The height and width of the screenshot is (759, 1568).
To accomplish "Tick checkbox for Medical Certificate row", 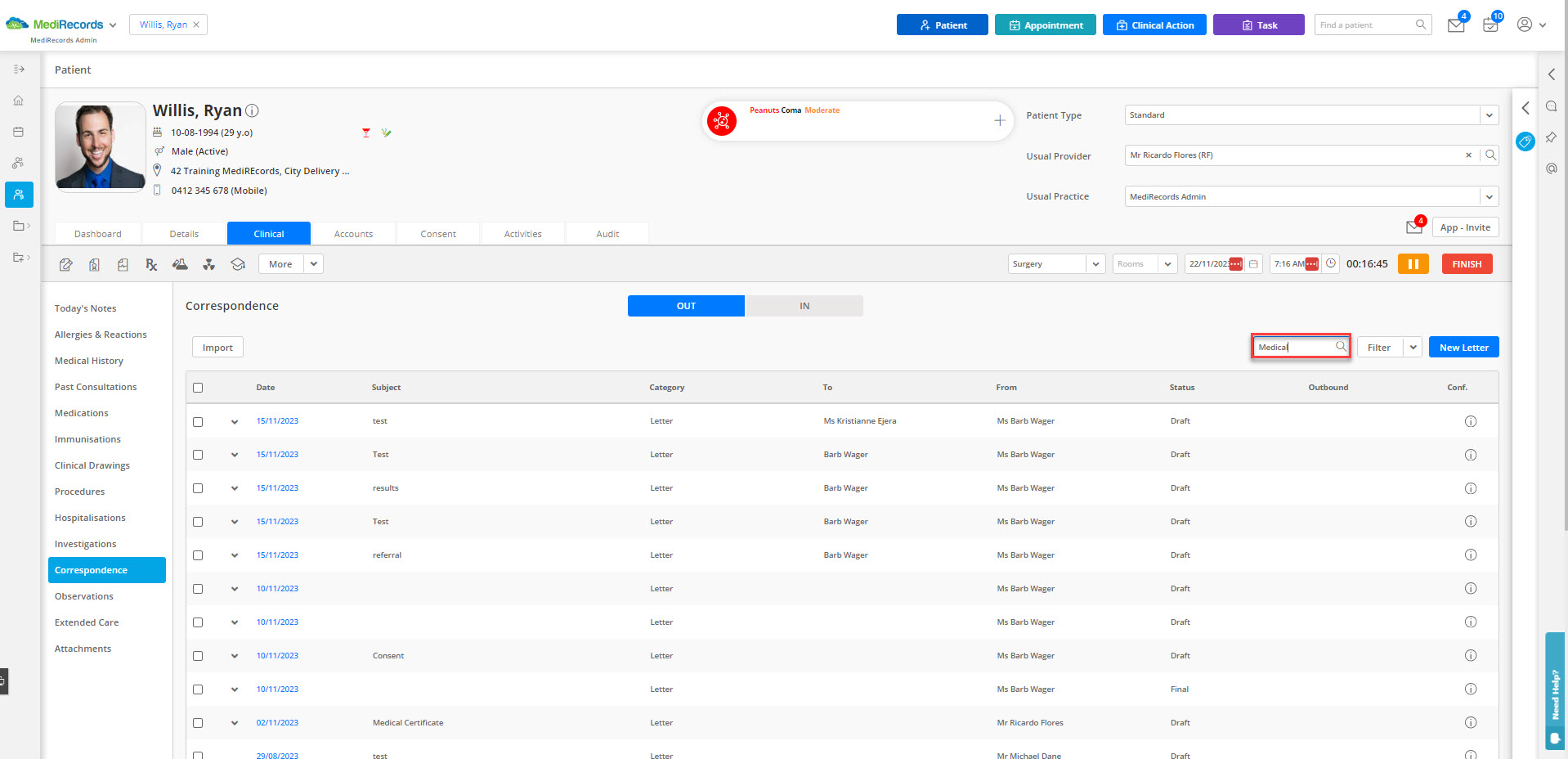I will pos(198,723).
